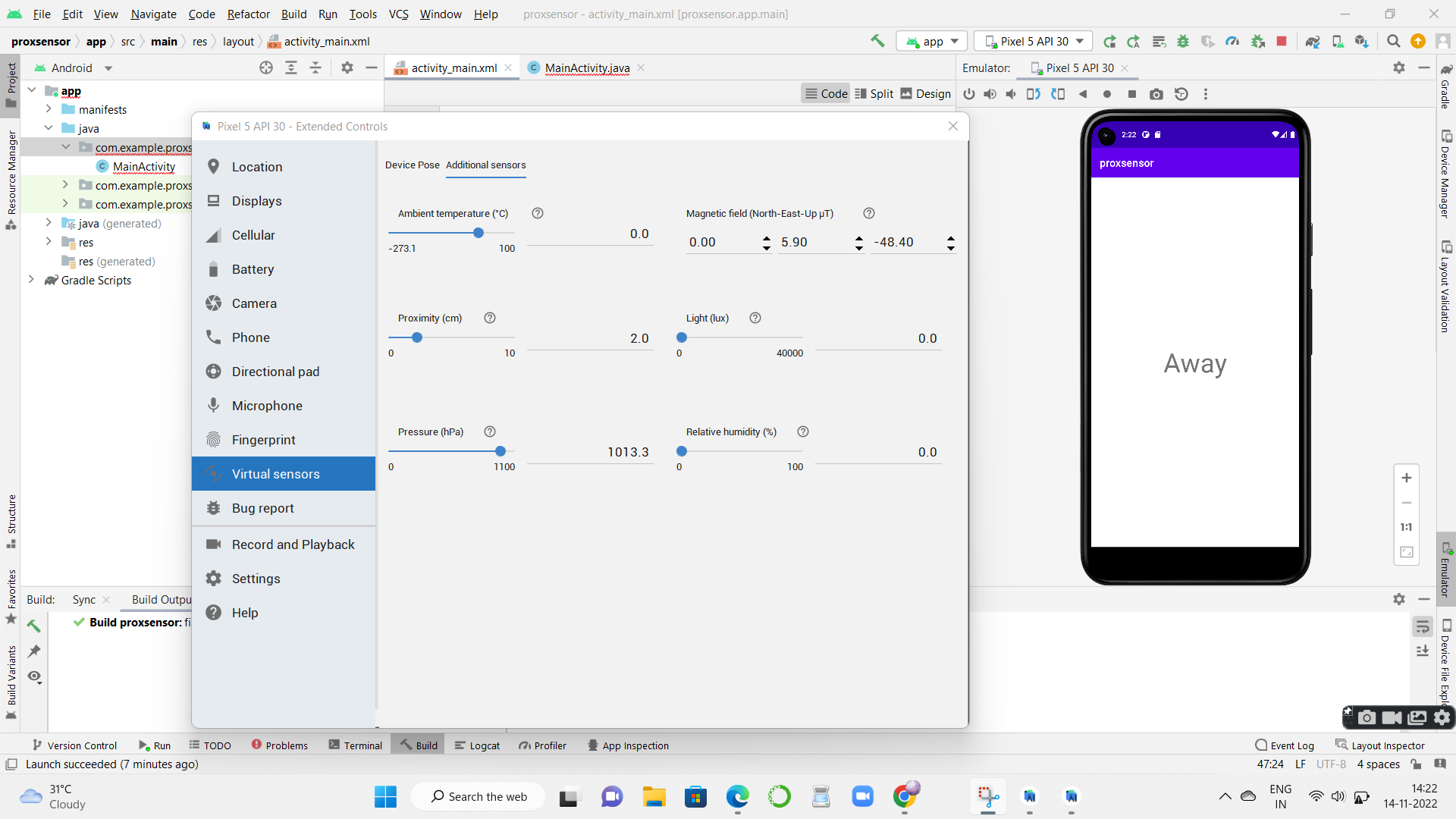The image size is (1456, 819).
Task: Take emulator screenshot with camera icon
Action: point(1156,94)
